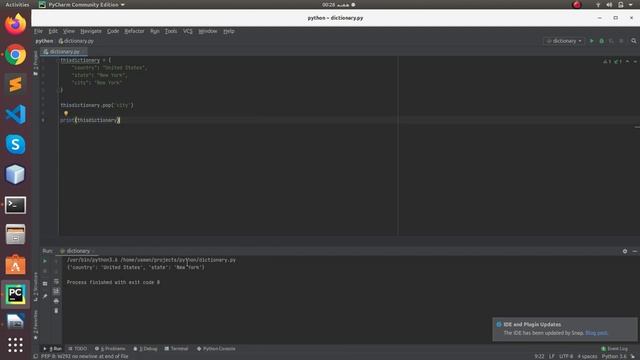Screen dimensions: 640x360
Task: Open Visual Studio Code from the dock
Action: (16, 114)
